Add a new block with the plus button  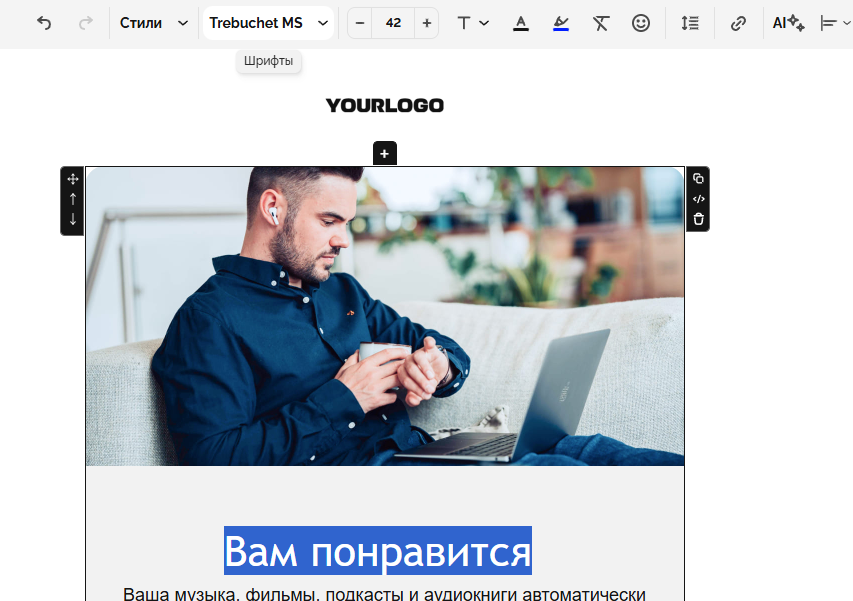[x=385, y=154]
